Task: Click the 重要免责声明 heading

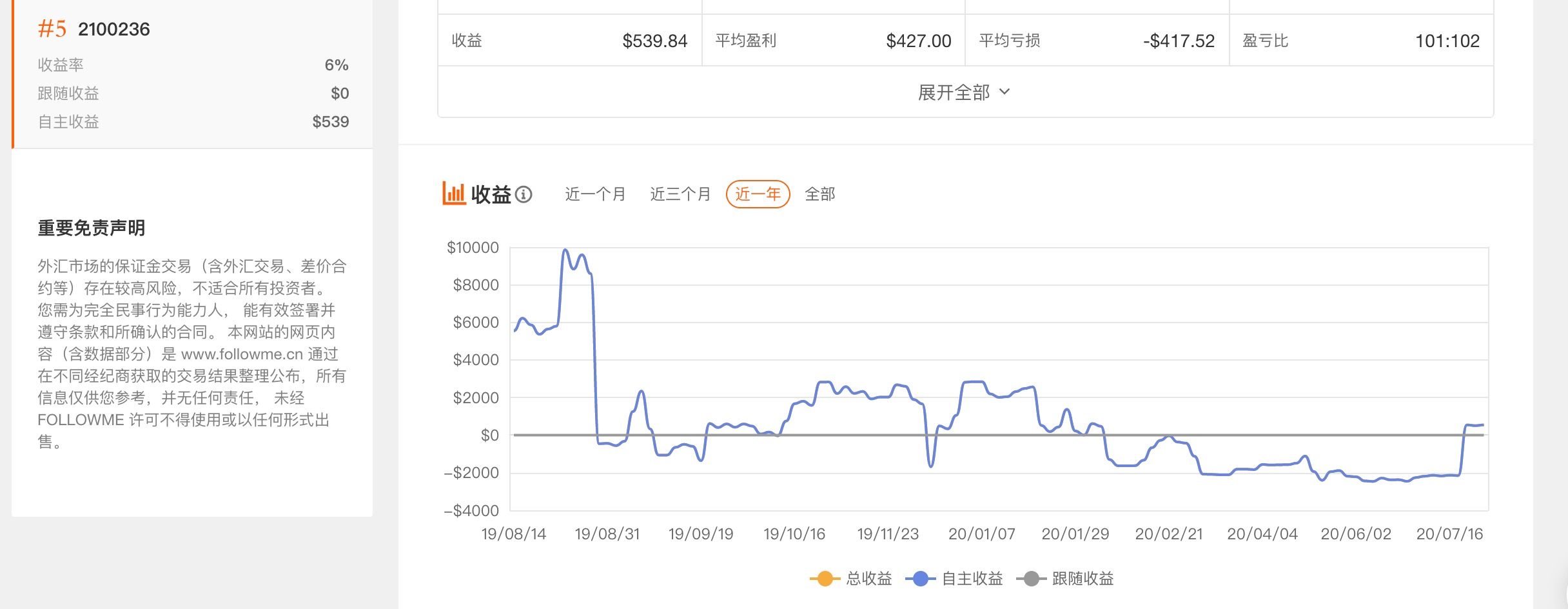Action: 92,228
